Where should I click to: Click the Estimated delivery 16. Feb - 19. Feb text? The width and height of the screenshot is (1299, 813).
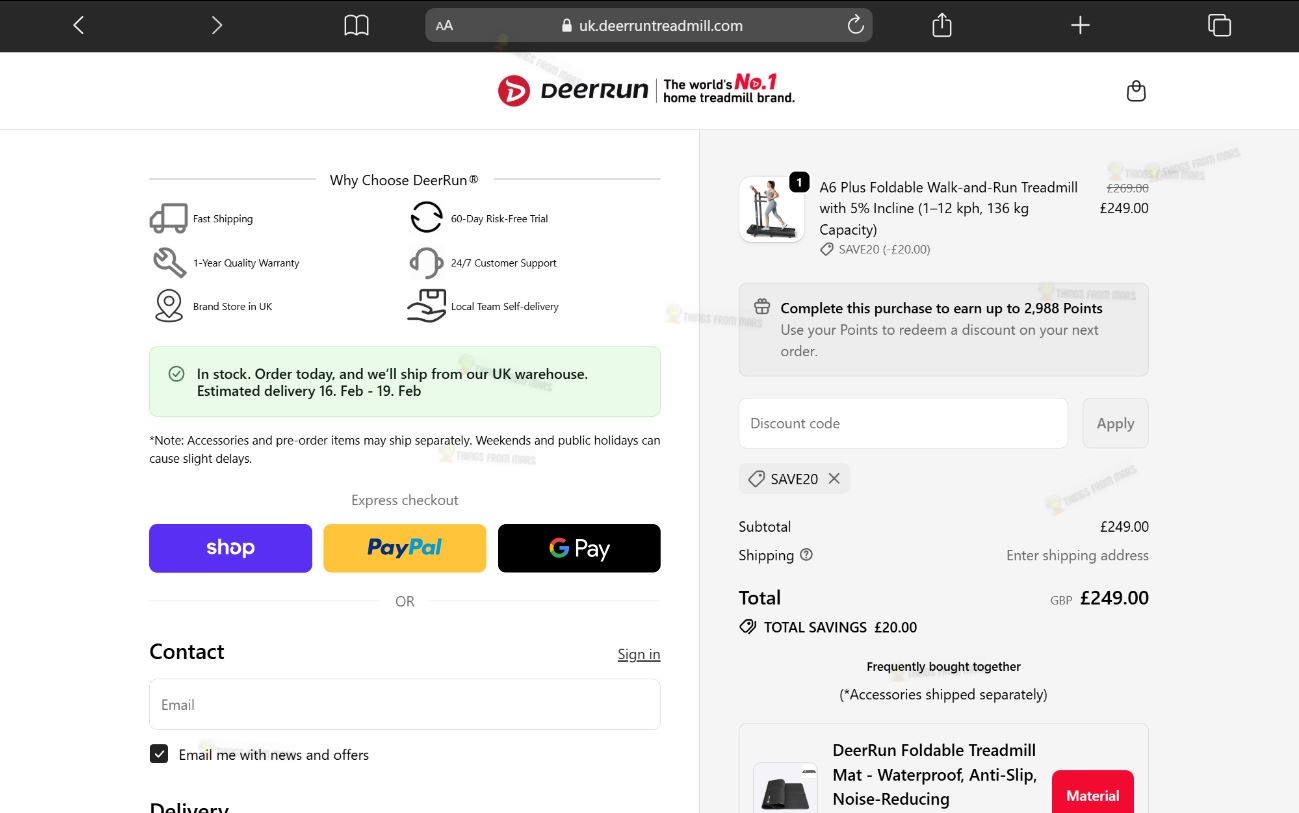coord(309,391)
